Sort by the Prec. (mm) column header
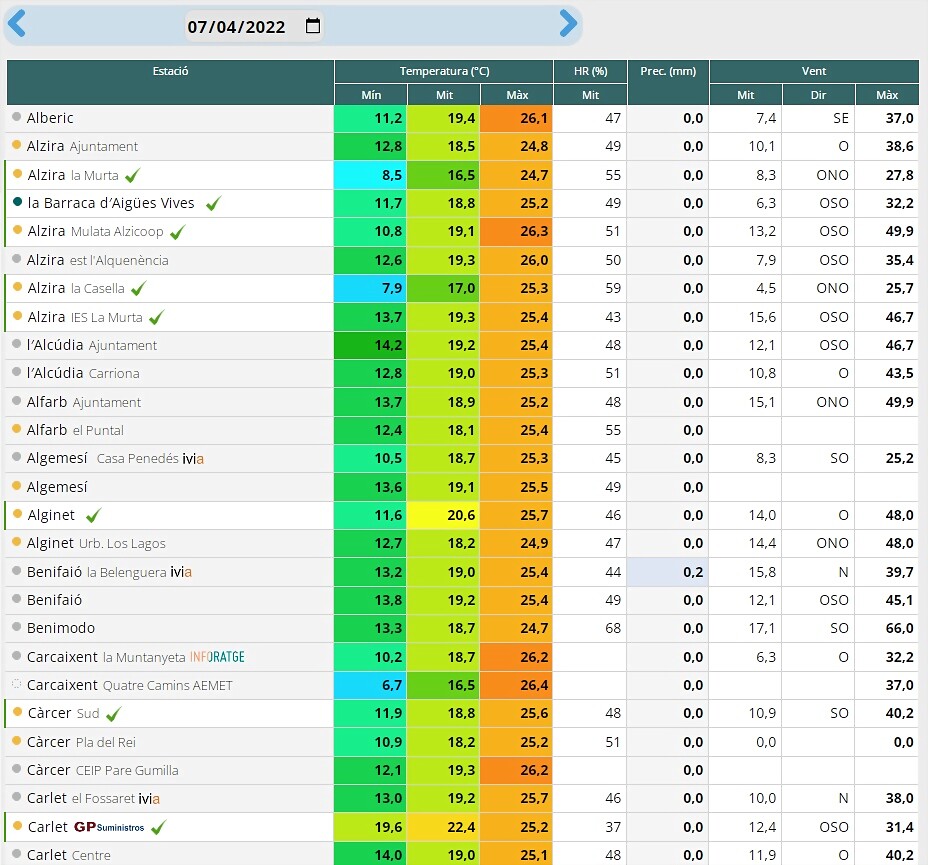Screen dimensions: 928x865 [668, 82]
